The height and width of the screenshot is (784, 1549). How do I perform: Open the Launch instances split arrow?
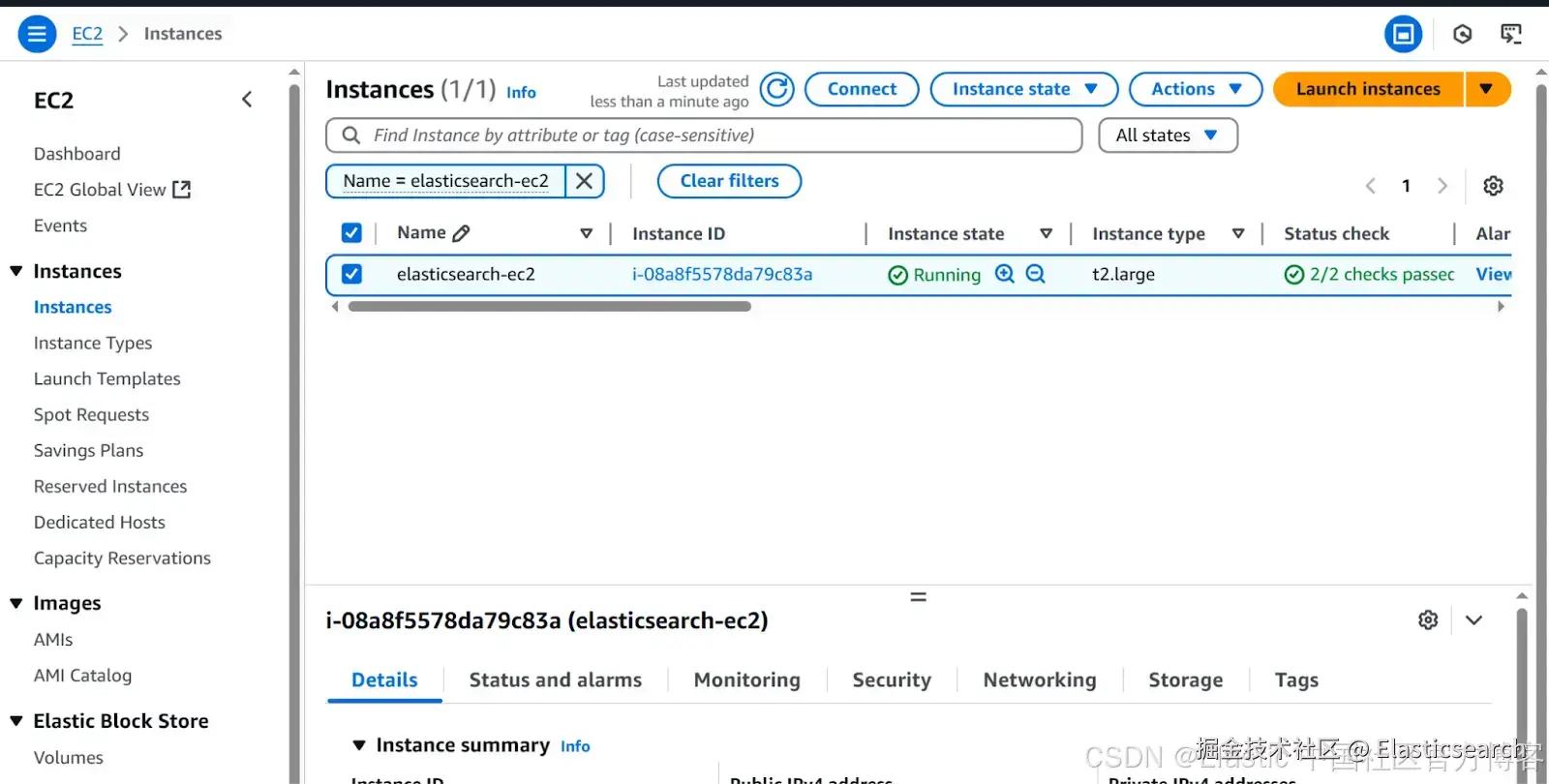[1487, 89]
